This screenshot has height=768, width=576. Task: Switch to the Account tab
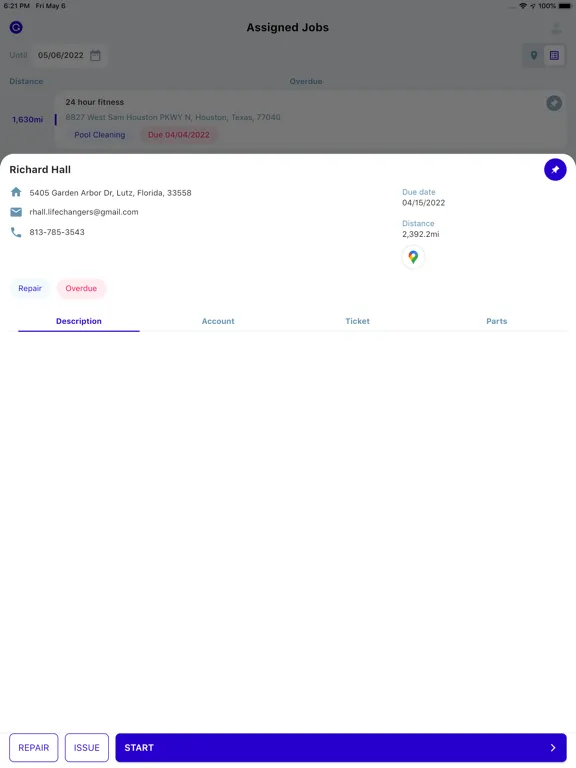pos(218,321)
